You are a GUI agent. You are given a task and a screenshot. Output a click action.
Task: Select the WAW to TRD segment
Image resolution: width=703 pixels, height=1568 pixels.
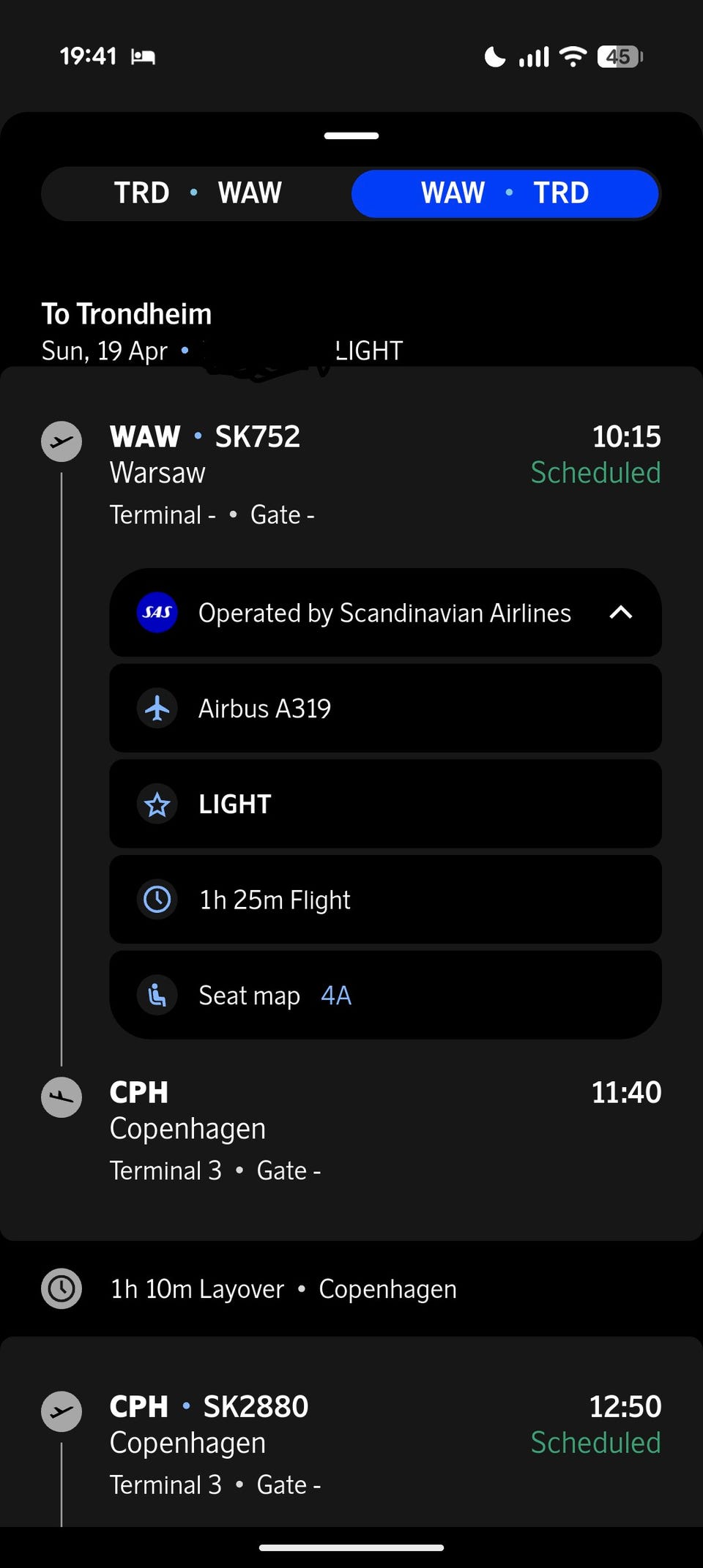pyautogui.click(x=505, y=193)
